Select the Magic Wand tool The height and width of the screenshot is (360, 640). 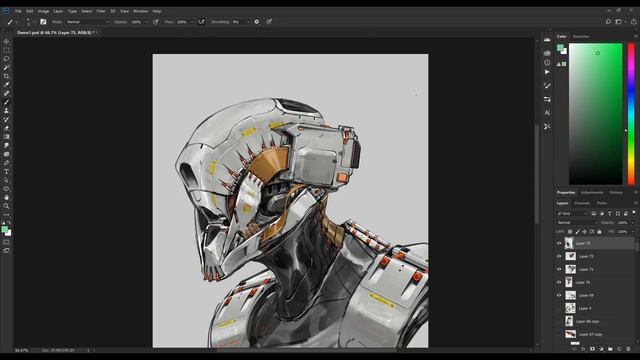tap(7, 67)
